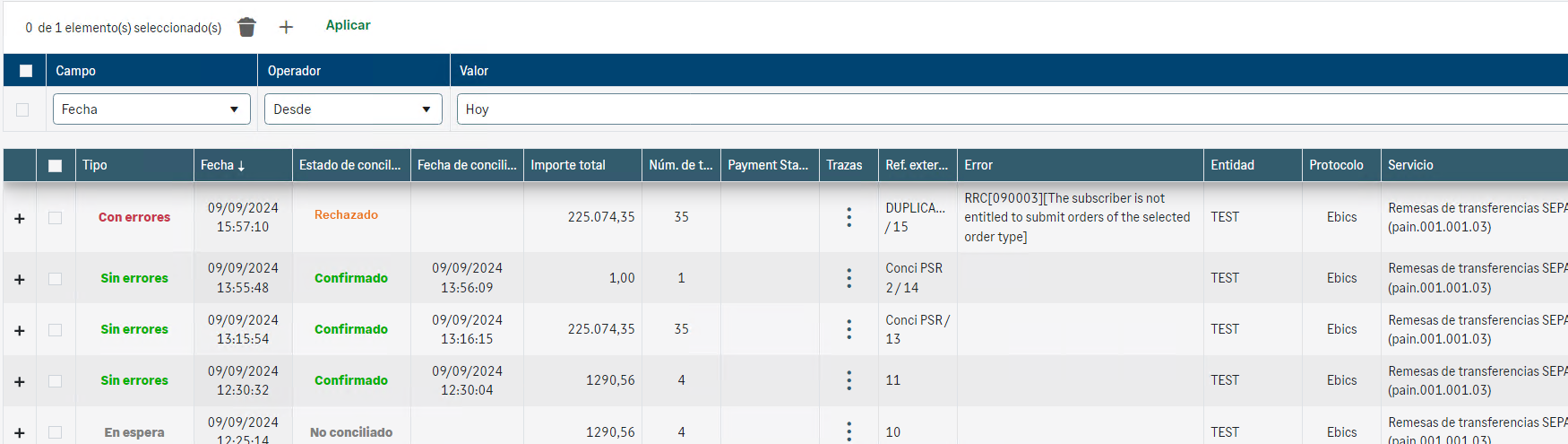The height and width of the screenshot is (444, 1568).
Task: Toggle select-all checkbox in filter header
Action: tap(26, 71)
